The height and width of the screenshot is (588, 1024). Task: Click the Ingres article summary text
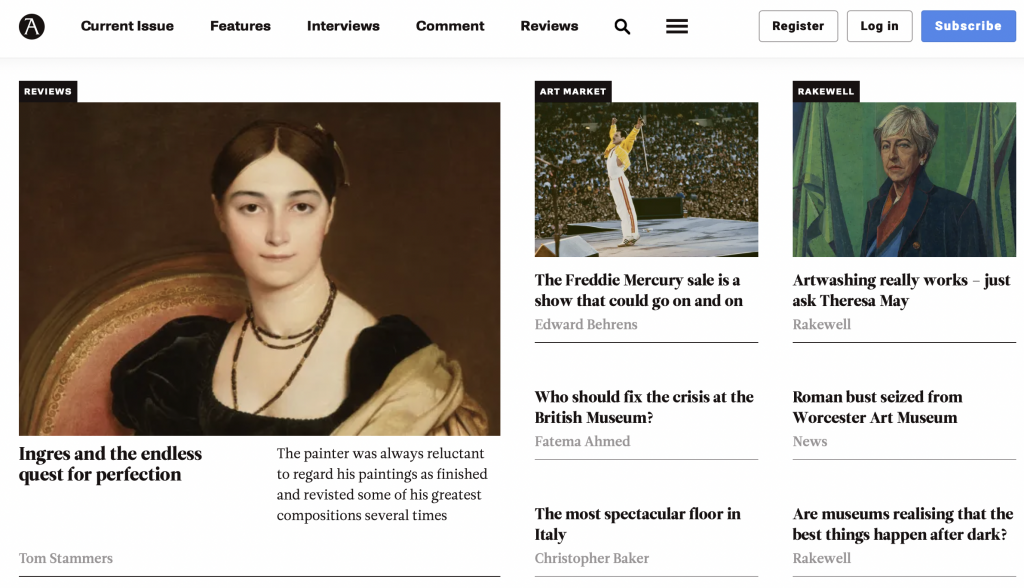[382, 484]
